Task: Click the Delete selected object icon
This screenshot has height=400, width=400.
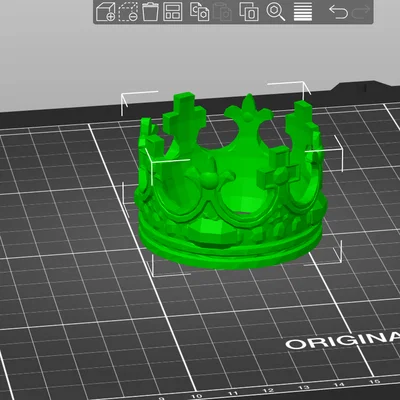Action: pos(128,12)
